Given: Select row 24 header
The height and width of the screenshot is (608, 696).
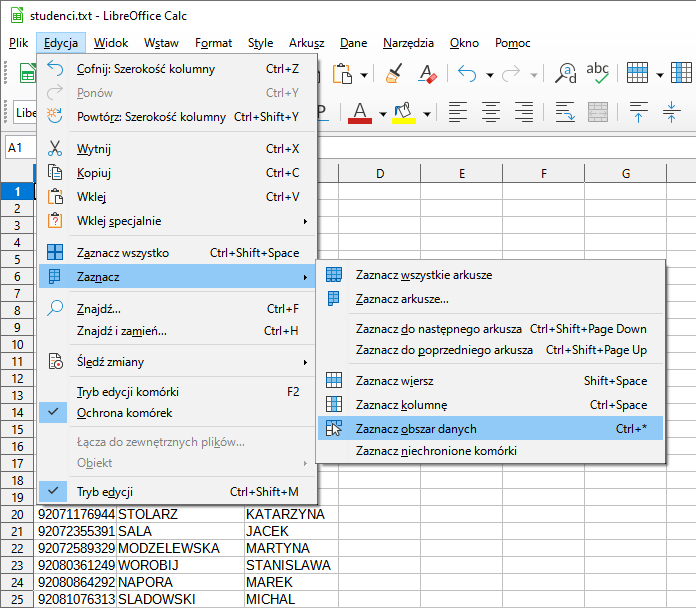Looking at the screenshot, I should point(17,582).
